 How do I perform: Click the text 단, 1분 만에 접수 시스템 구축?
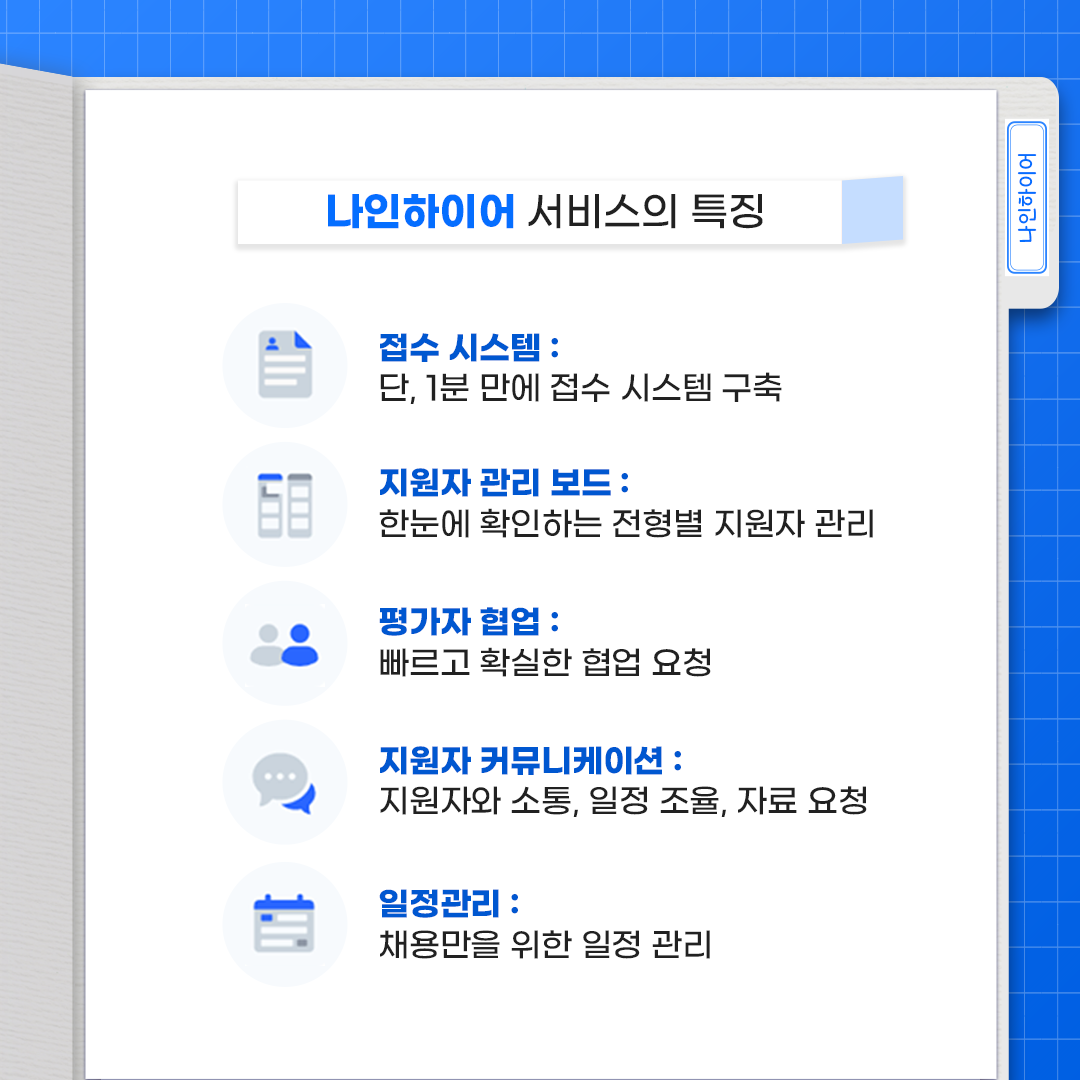coord(580,388)
